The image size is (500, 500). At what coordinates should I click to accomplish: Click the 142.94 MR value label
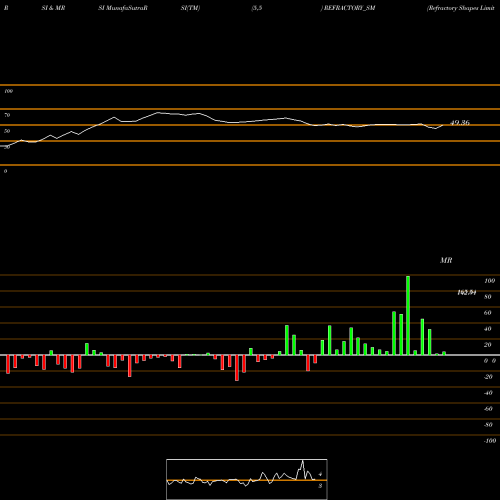coord(467,293)
